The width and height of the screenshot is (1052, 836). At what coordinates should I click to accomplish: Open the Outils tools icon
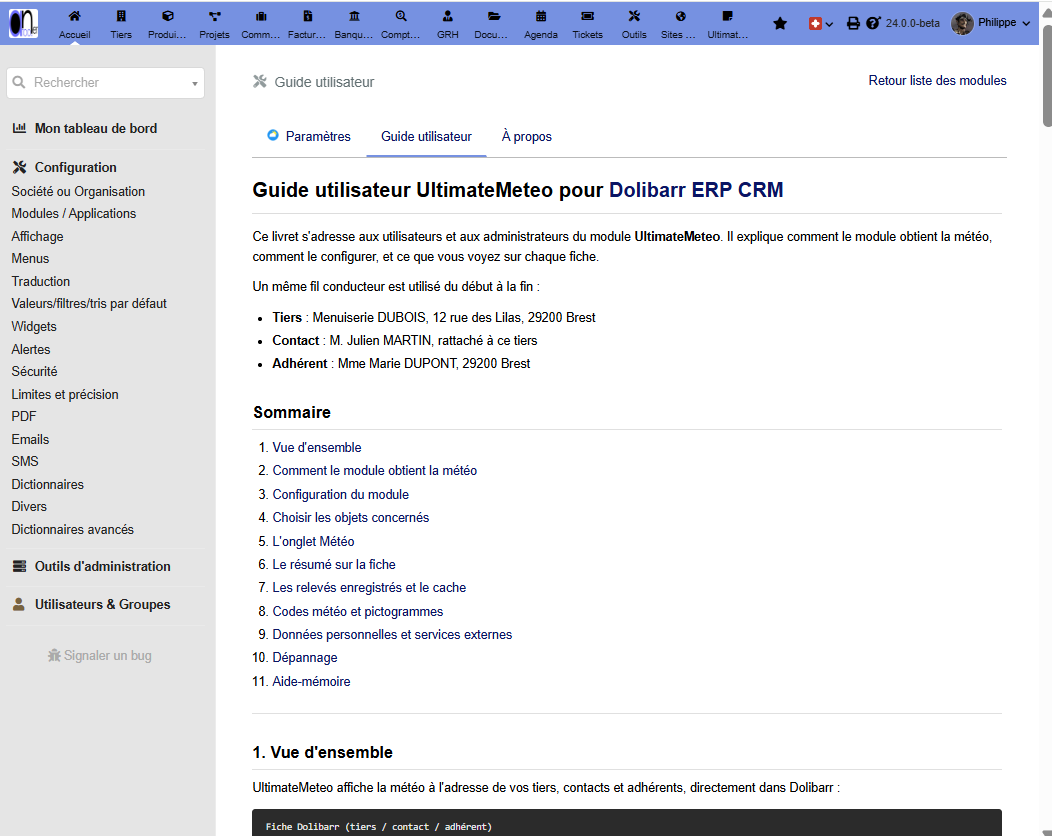click(x=634, y=16)
